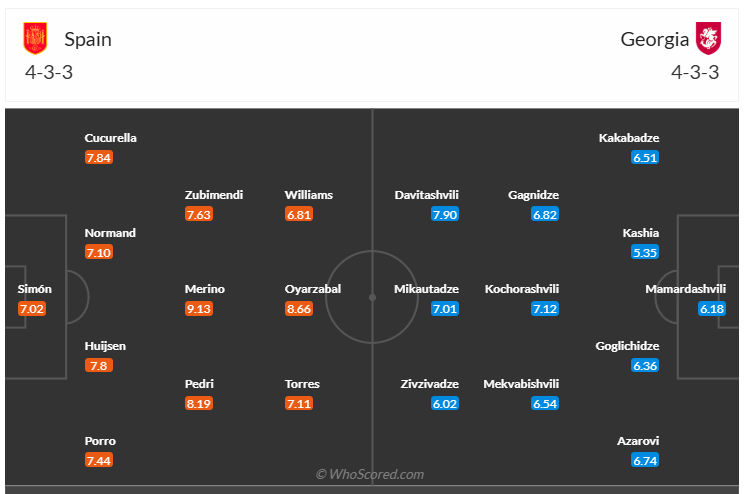Click player Williams on the pitch

[309, 195]
